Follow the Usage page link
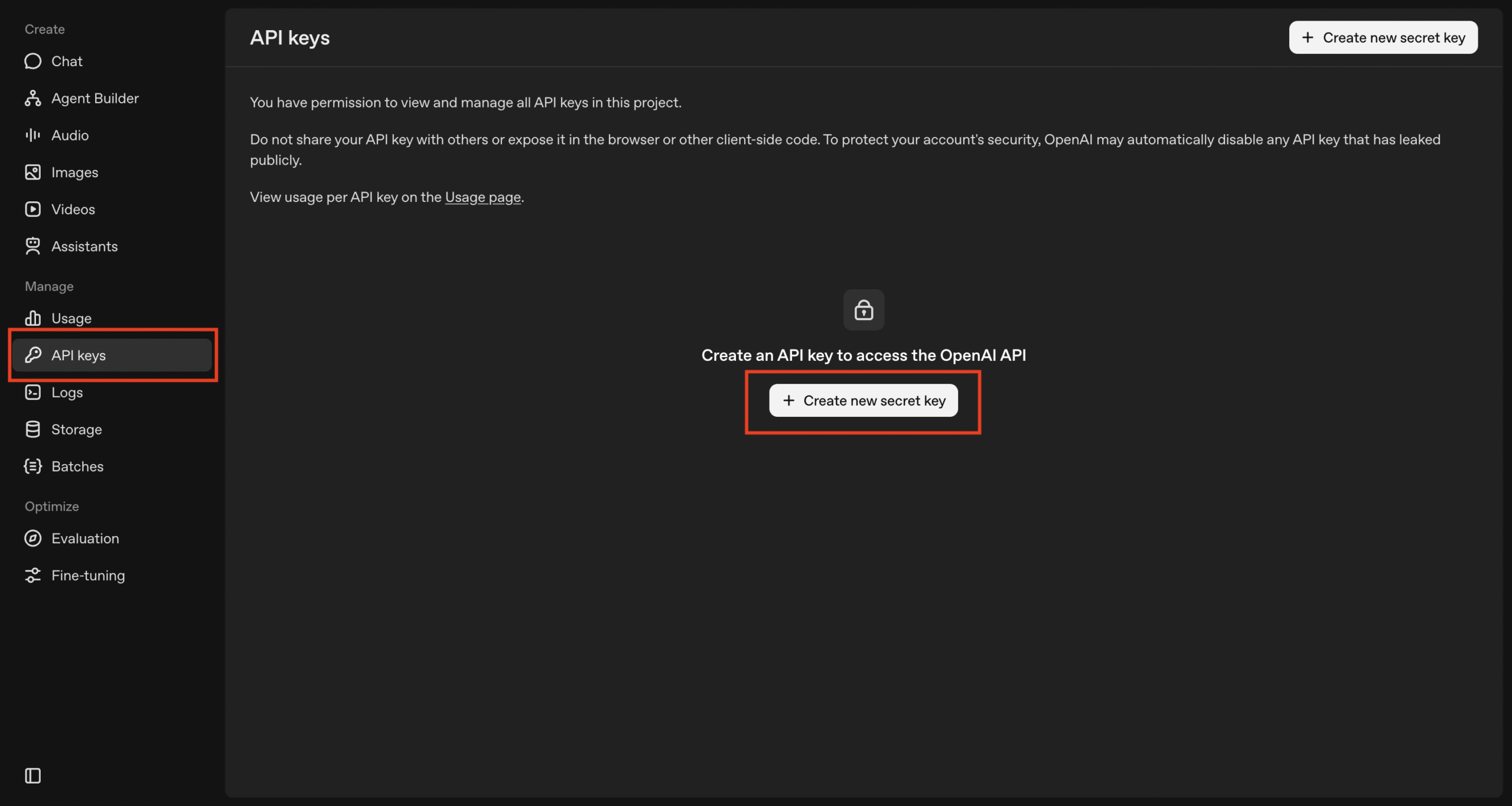The height and width of the screenshot is (806, 1512). tap(483, 197)
